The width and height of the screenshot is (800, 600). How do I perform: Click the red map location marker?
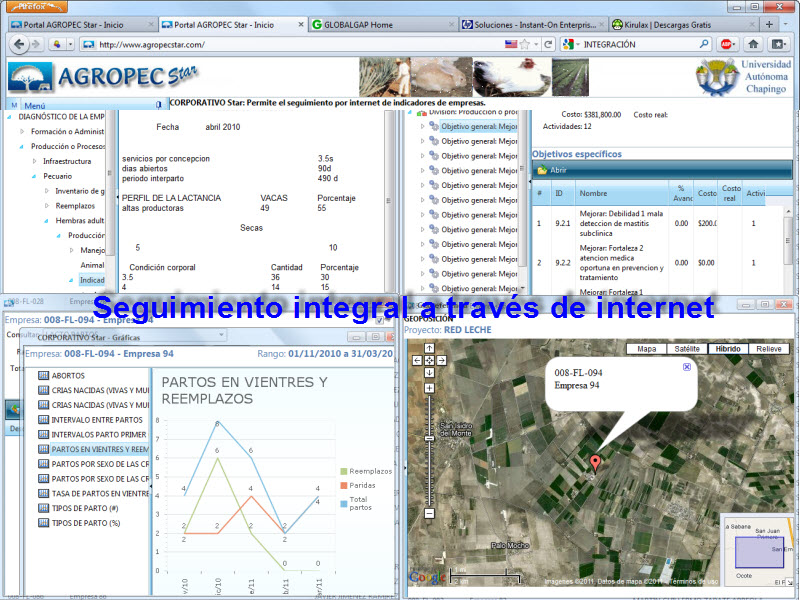click(x=595, y=462)
